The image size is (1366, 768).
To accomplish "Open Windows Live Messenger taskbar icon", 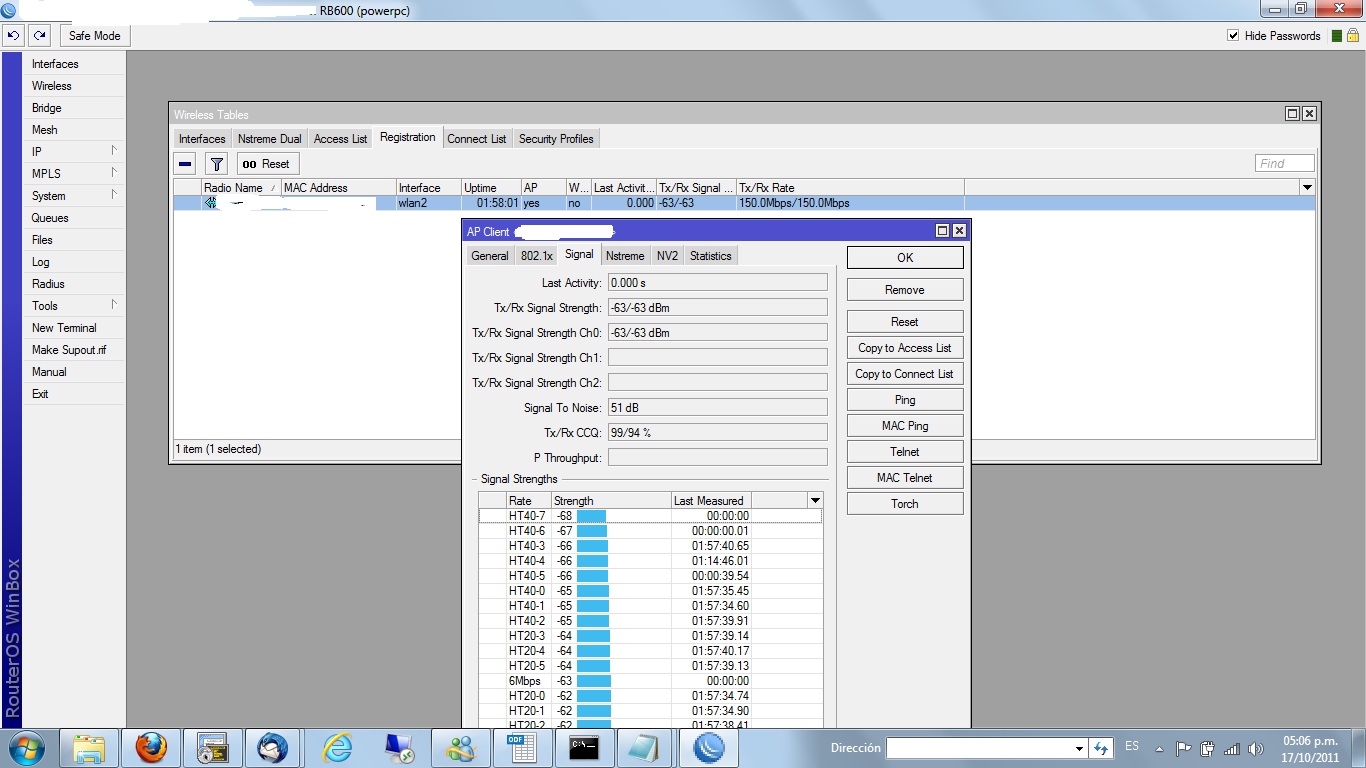I will [x=461, y=748].
